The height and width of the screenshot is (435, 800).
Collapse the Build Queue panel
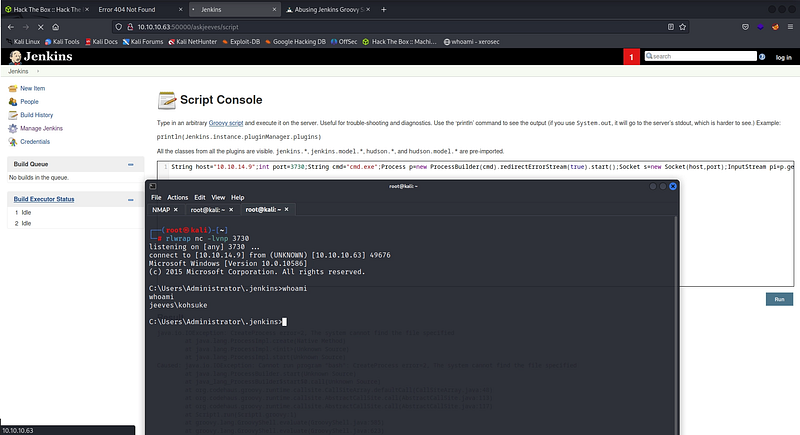pos(131,164)
